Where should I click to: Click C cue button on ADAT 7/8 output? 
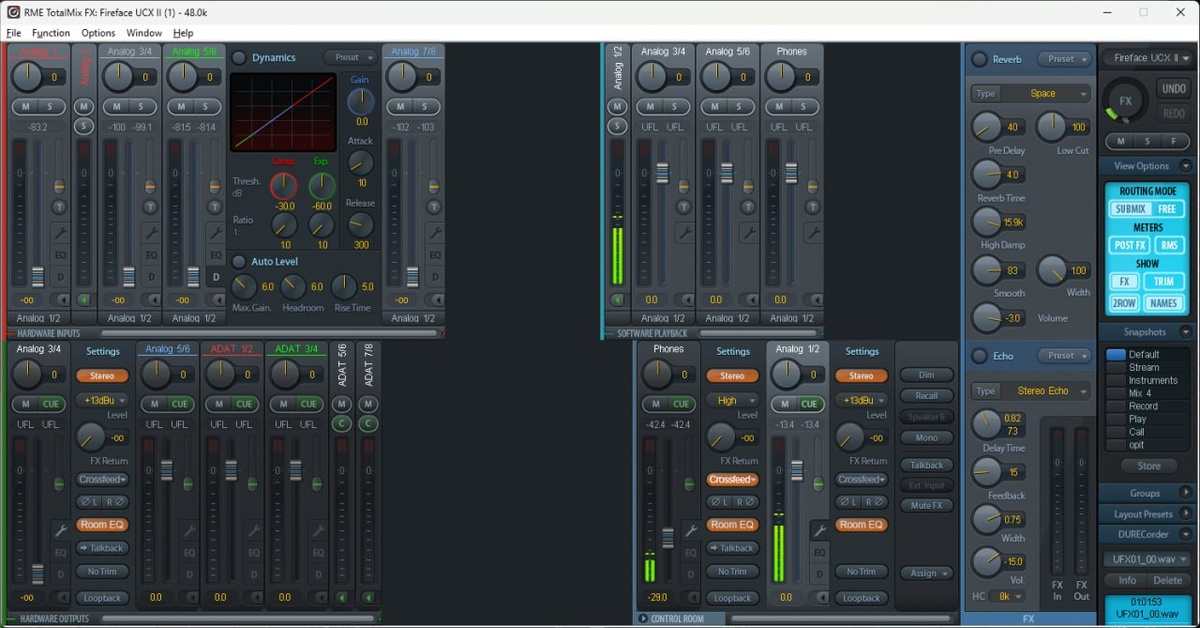click(x=368, y=423)
